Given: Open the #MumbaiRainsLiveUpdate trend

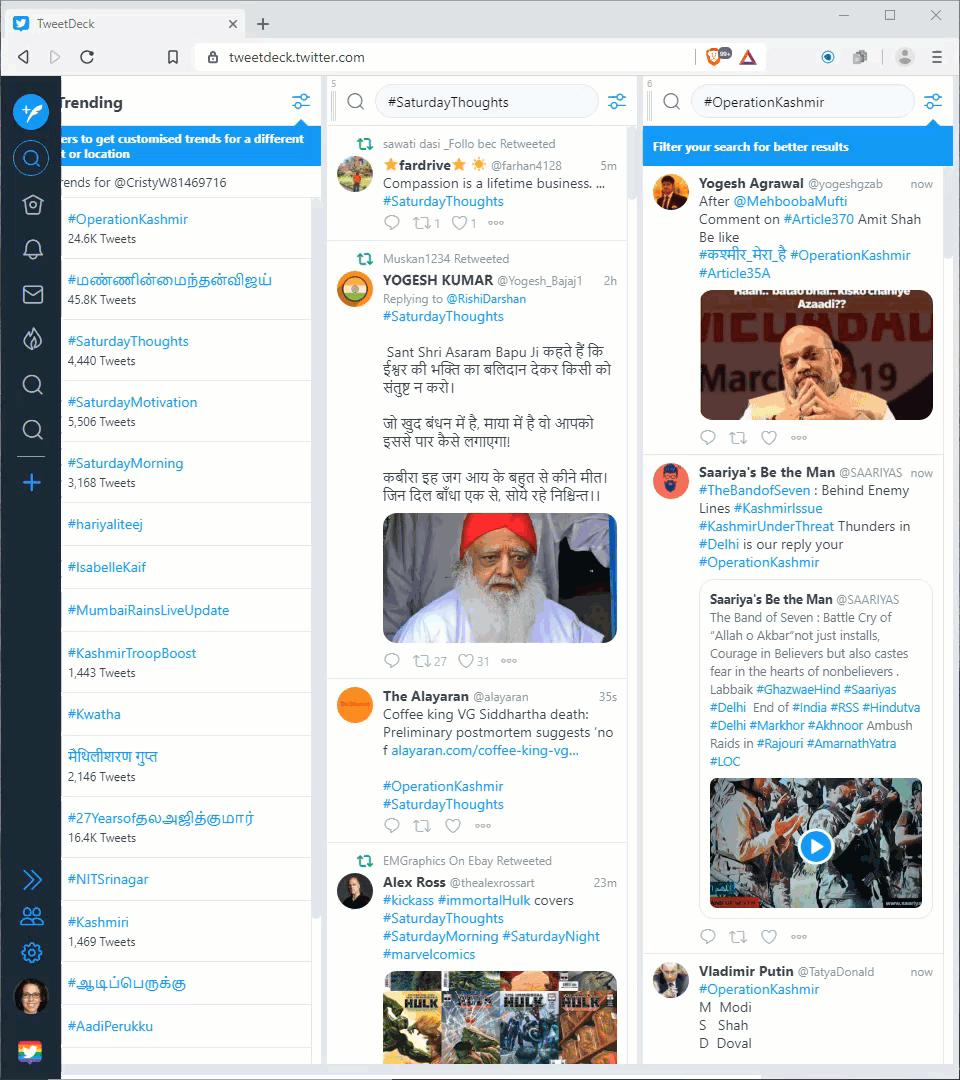Looking at the screenshot, I should click(x=148, y=610).
